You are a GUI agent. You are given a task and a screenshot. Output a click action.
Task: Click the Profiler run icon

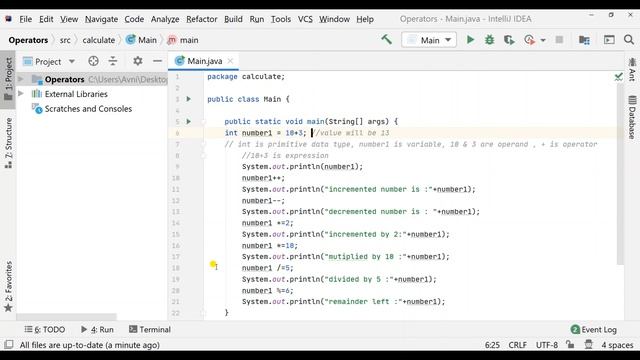pos(529,40)
